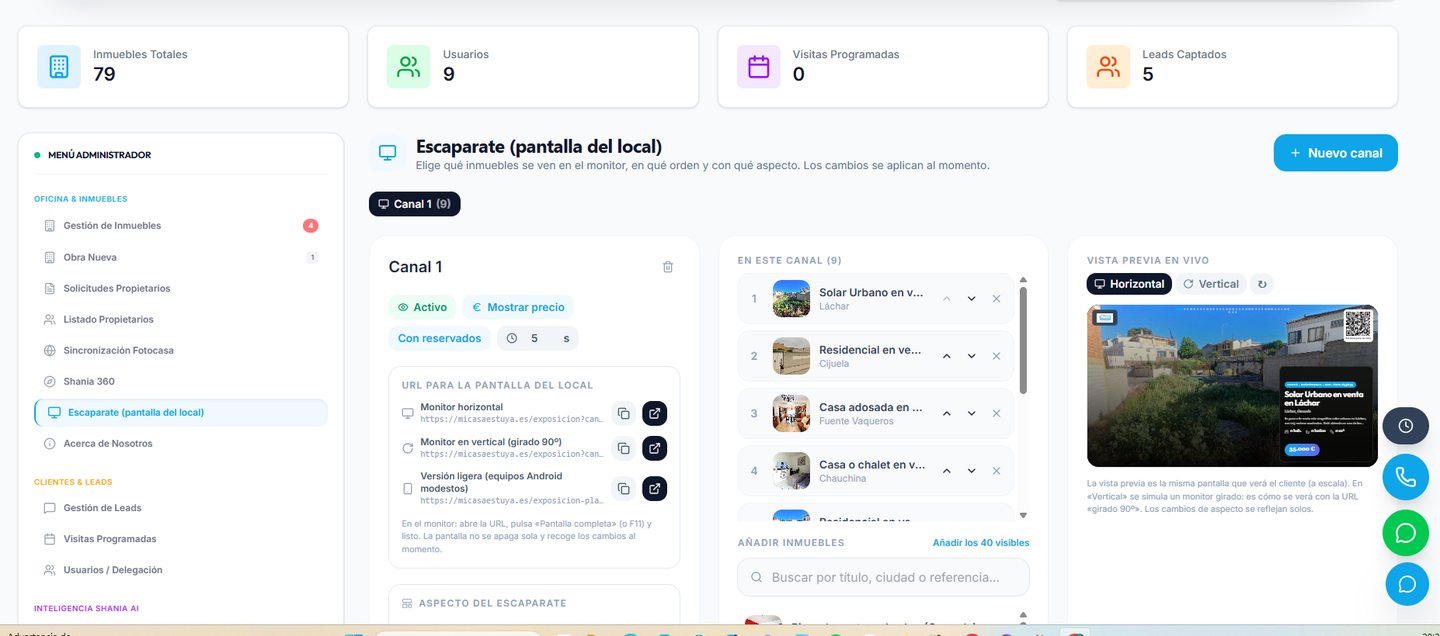
Task: Move Casa o chalet up one position
Action: tap(946, 470)
